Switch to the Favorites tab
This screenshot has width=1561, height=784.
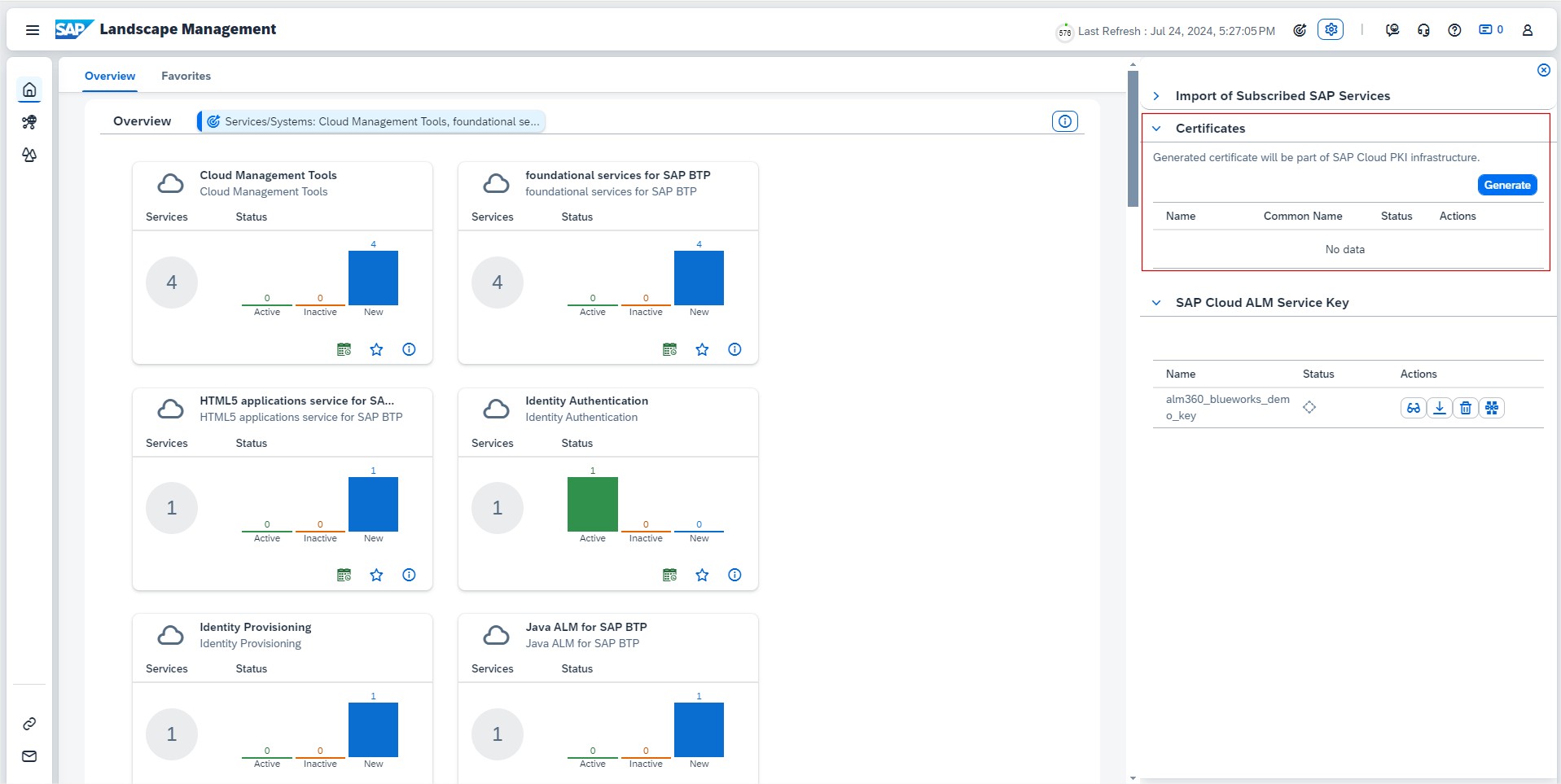pyautogui.click(x=186, y=76)
